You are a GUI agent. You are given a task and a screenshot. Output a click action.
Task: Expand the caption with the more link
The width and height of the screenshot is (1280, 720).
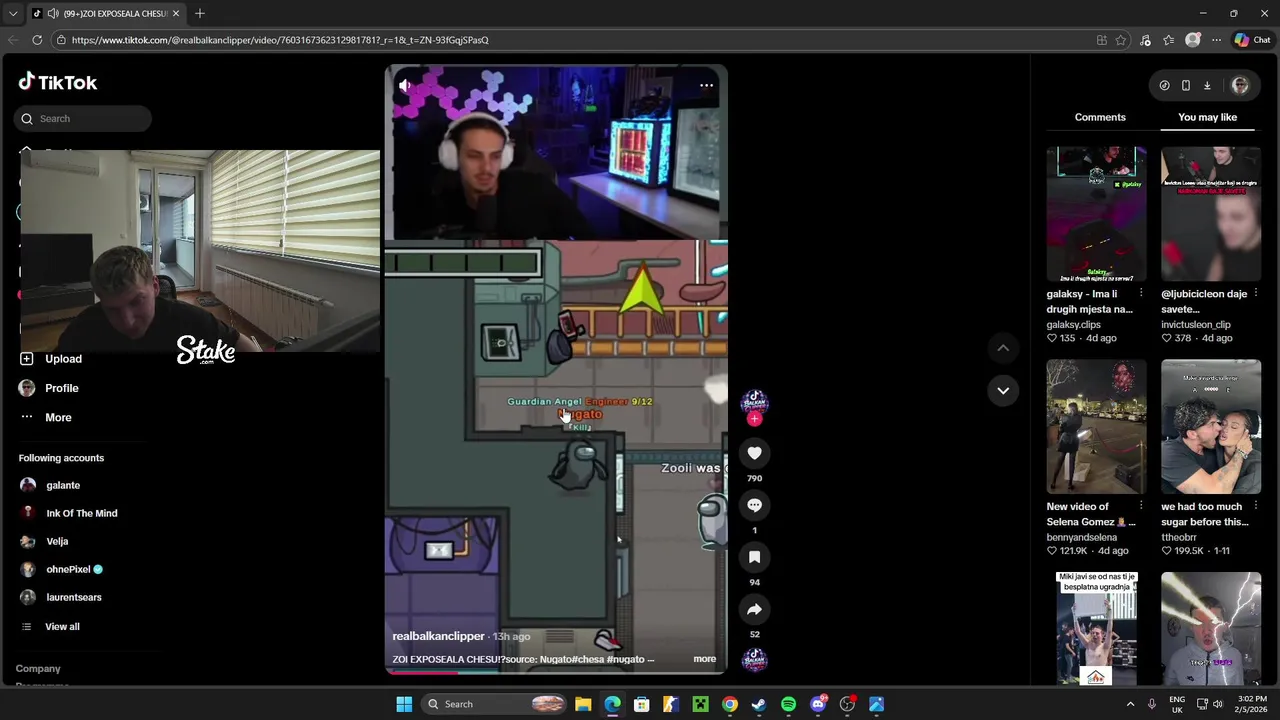click(x=704, y=660)
